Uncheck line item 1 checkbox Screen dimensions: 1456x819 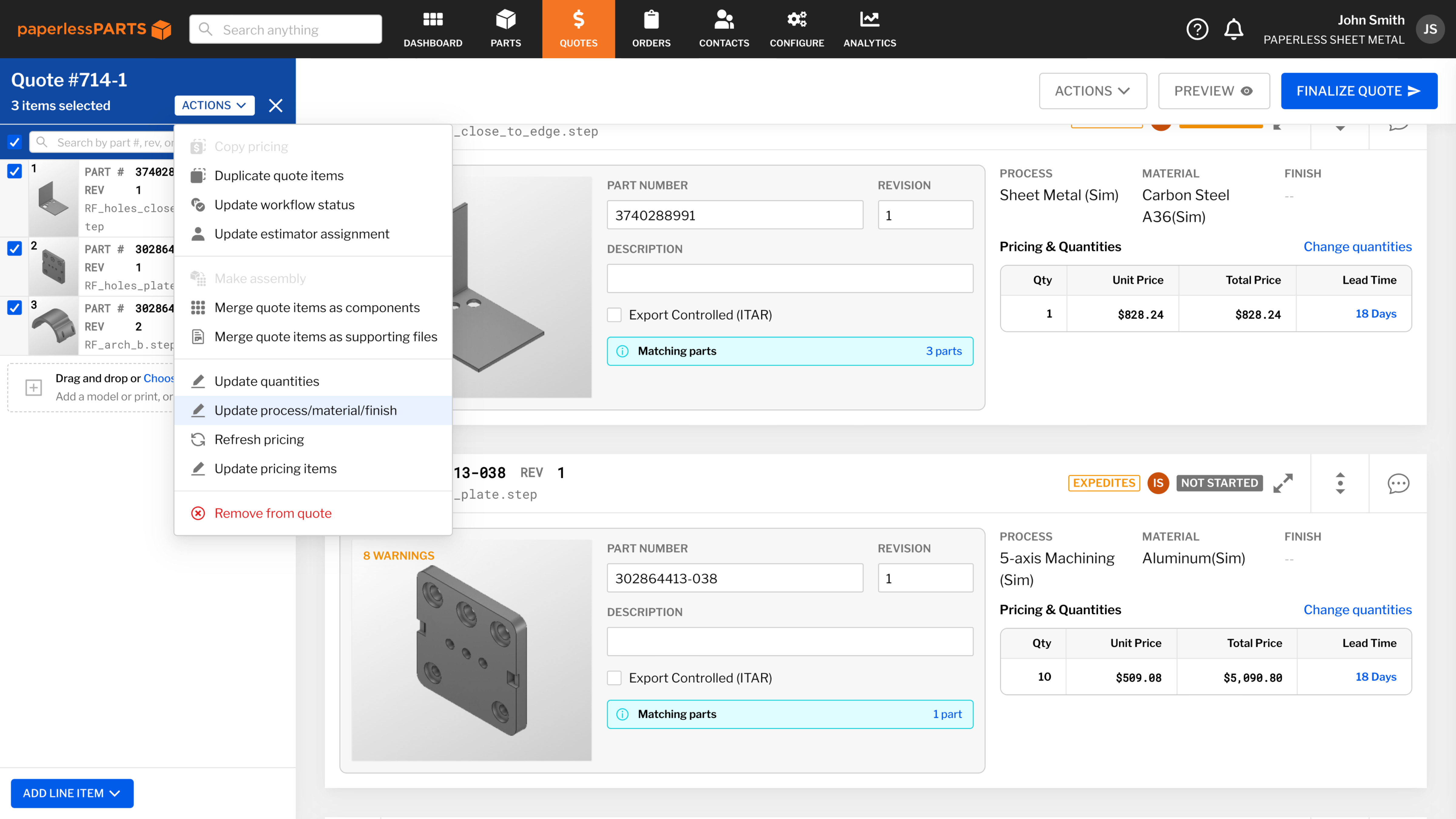(15, 171)
